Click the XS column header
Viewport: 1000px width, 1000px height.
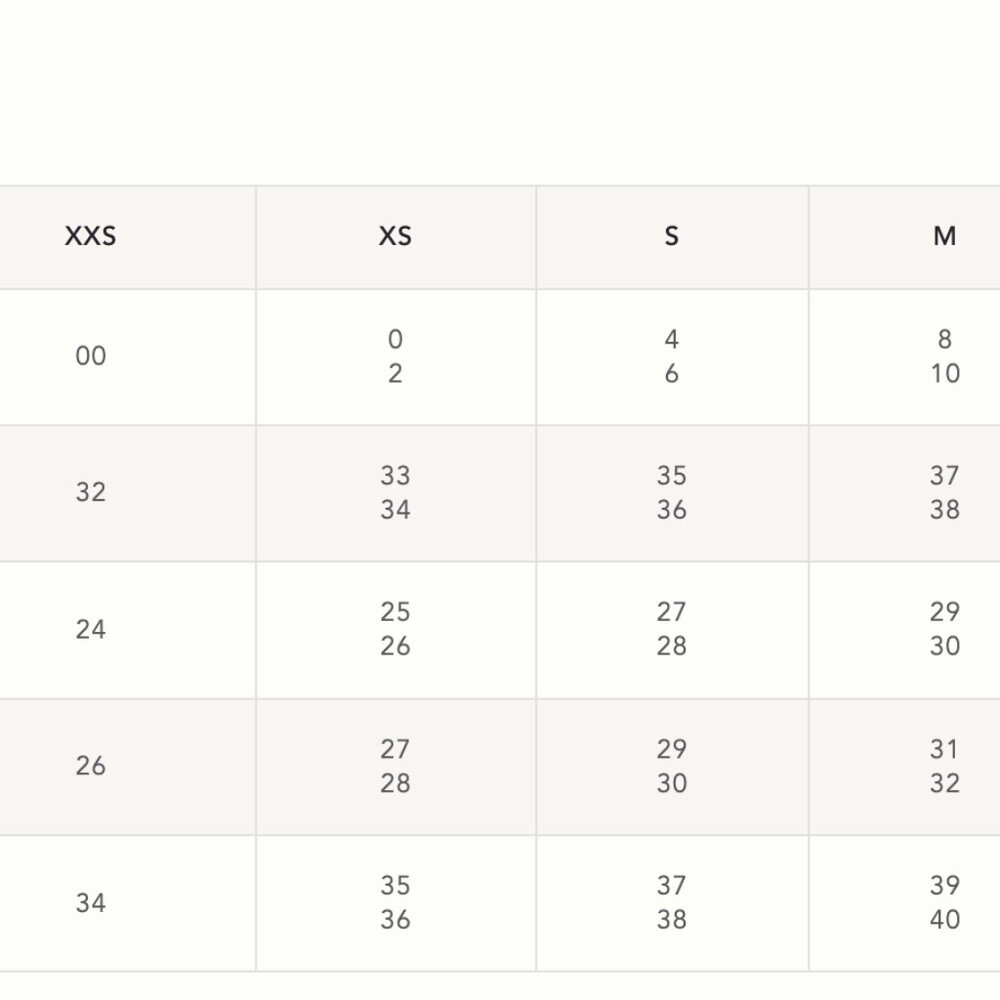(x=395, y=237)
